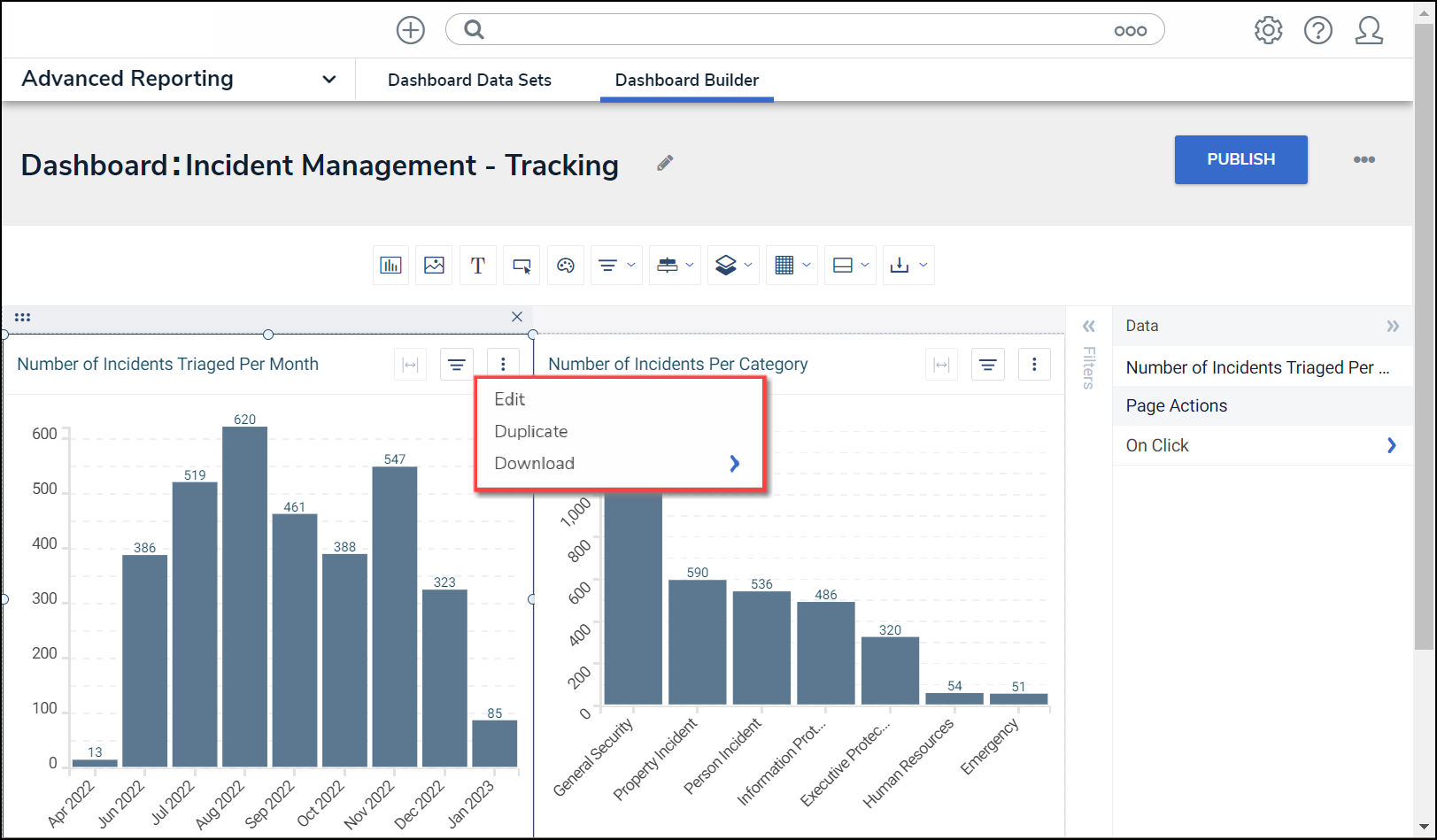This screenshot has width=1437, height=840.
Task: Expand the Advanced Reporting dropdown
Action: click(x=328, y=79)
